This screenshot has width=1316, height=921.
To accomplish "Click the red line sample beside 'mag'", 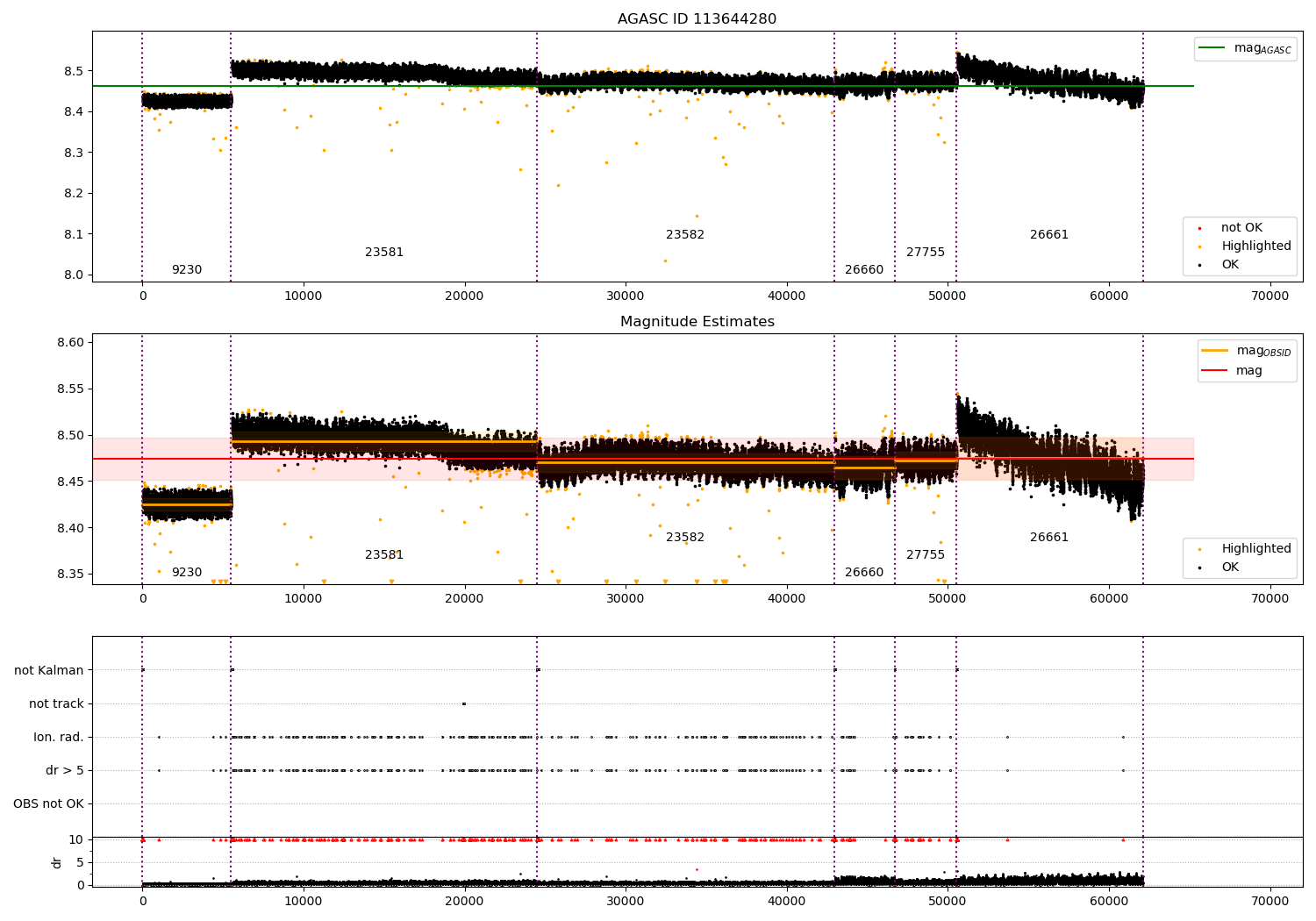I will 1214,371.
